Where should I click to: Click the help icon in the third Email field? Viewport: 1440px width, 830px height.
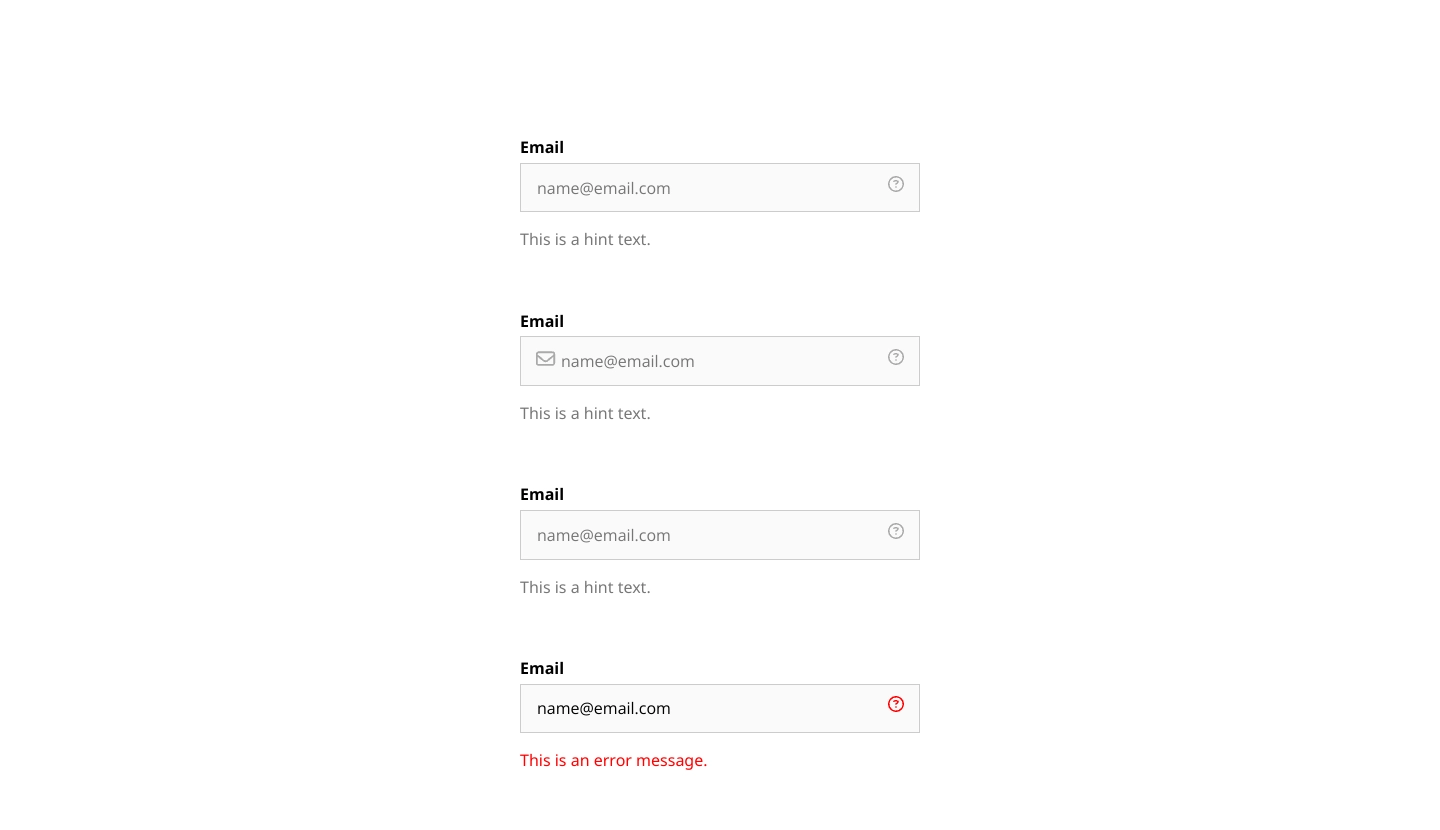[x=896, y=531]
